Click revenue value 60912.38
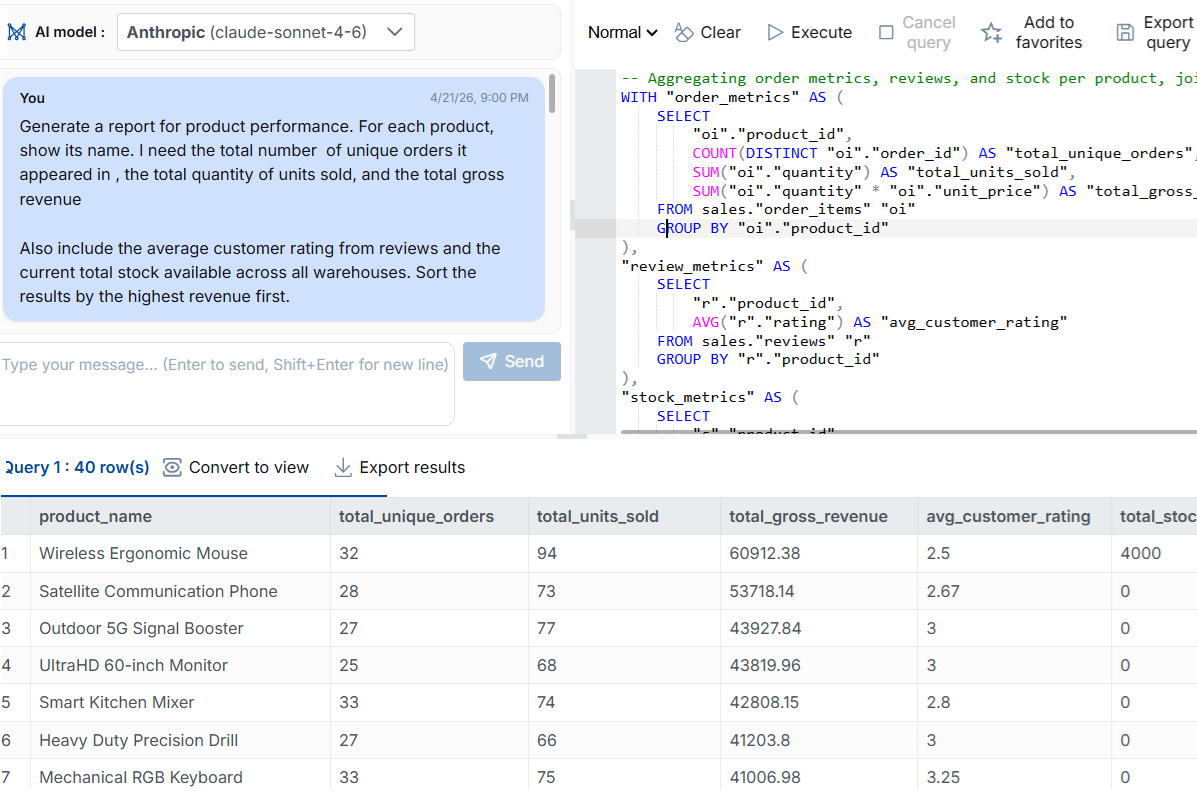Image resolution: width=1197 pixels, height=791 pixels. tap(764, 554)
